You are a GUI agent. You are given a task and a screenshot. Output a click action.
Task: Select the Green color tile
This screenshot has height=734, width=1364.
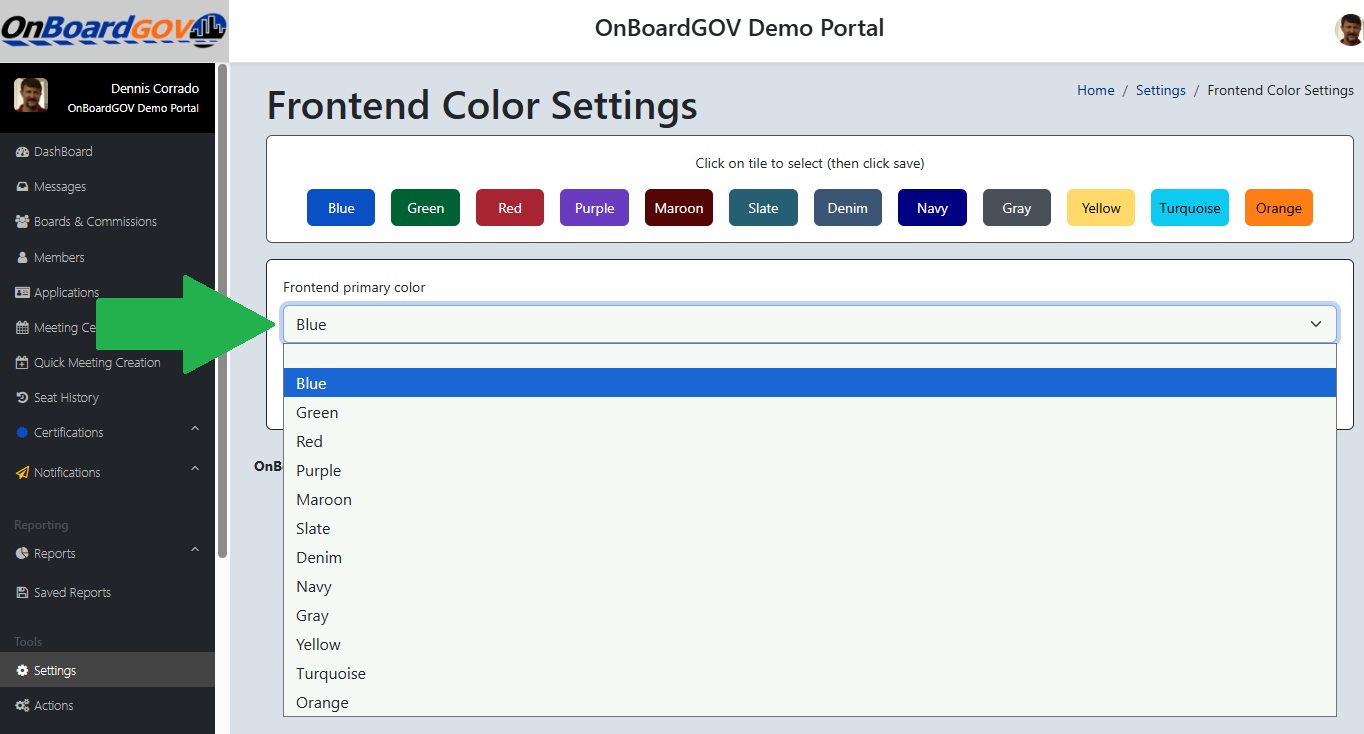425,208
